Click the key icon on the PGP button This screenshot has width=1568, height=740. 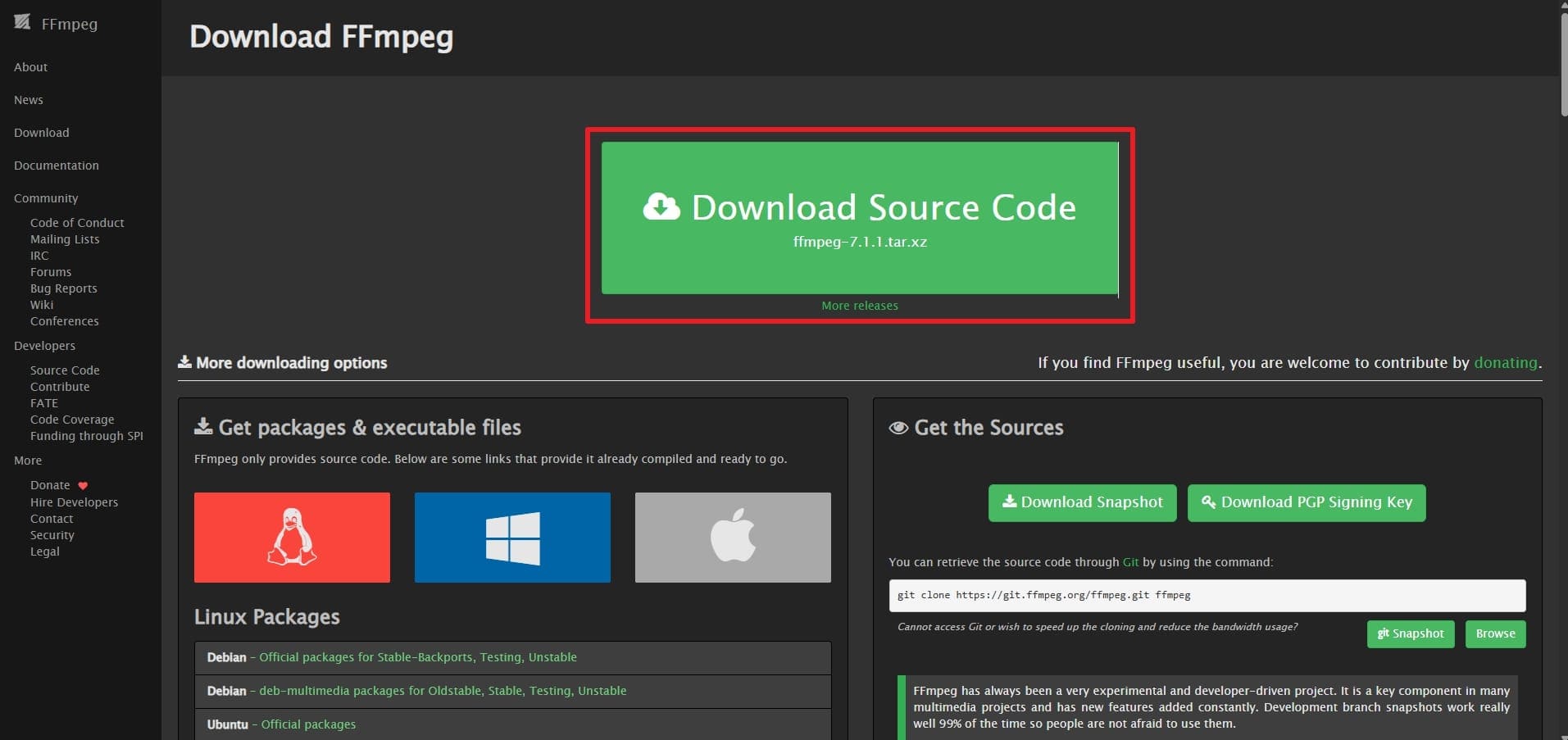tap(1207, 502)
